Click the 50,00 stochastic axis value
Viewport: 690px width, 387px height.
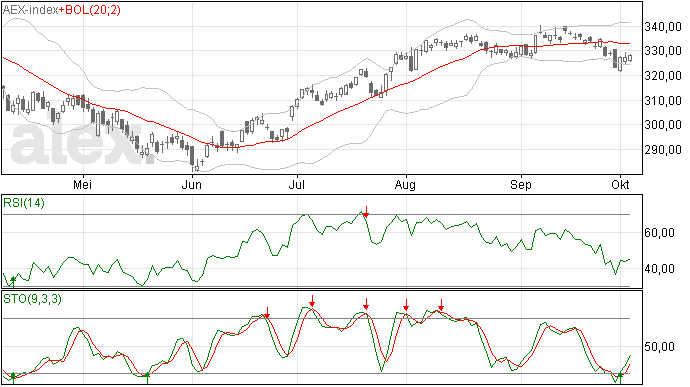(659, 347)
